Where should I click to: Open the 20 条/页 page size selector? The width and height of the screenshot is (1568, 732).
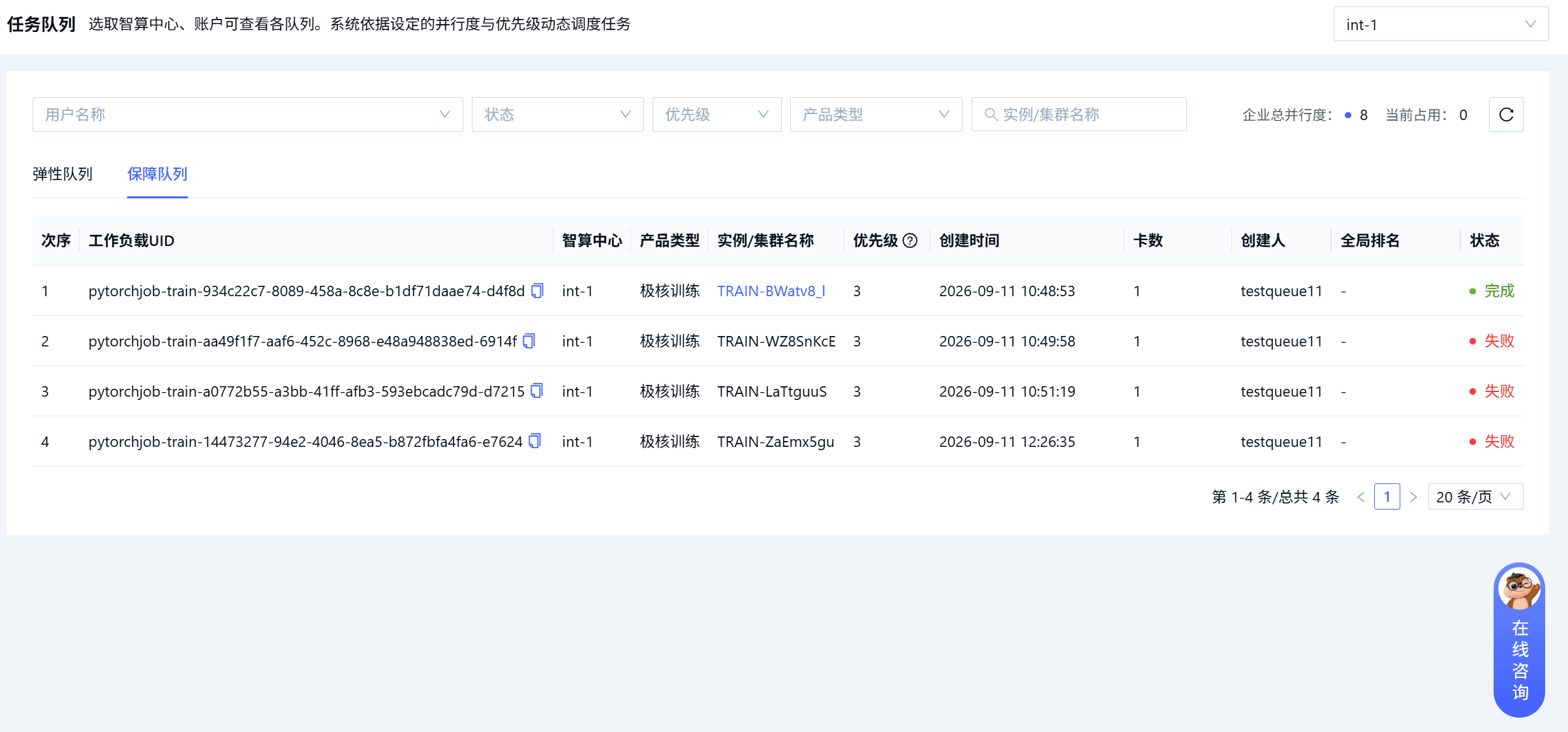point(1475,497)
